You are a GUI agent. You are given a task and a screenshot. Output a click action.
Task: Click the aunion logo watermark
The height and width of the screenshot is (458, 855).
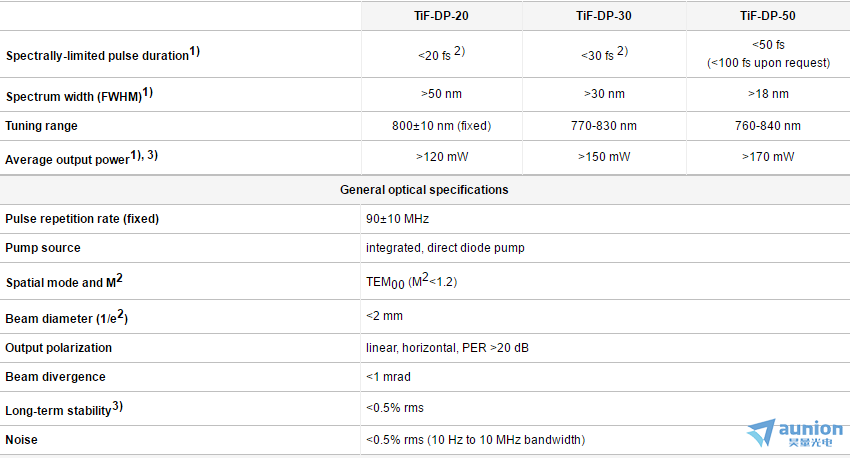pos(794,434)
